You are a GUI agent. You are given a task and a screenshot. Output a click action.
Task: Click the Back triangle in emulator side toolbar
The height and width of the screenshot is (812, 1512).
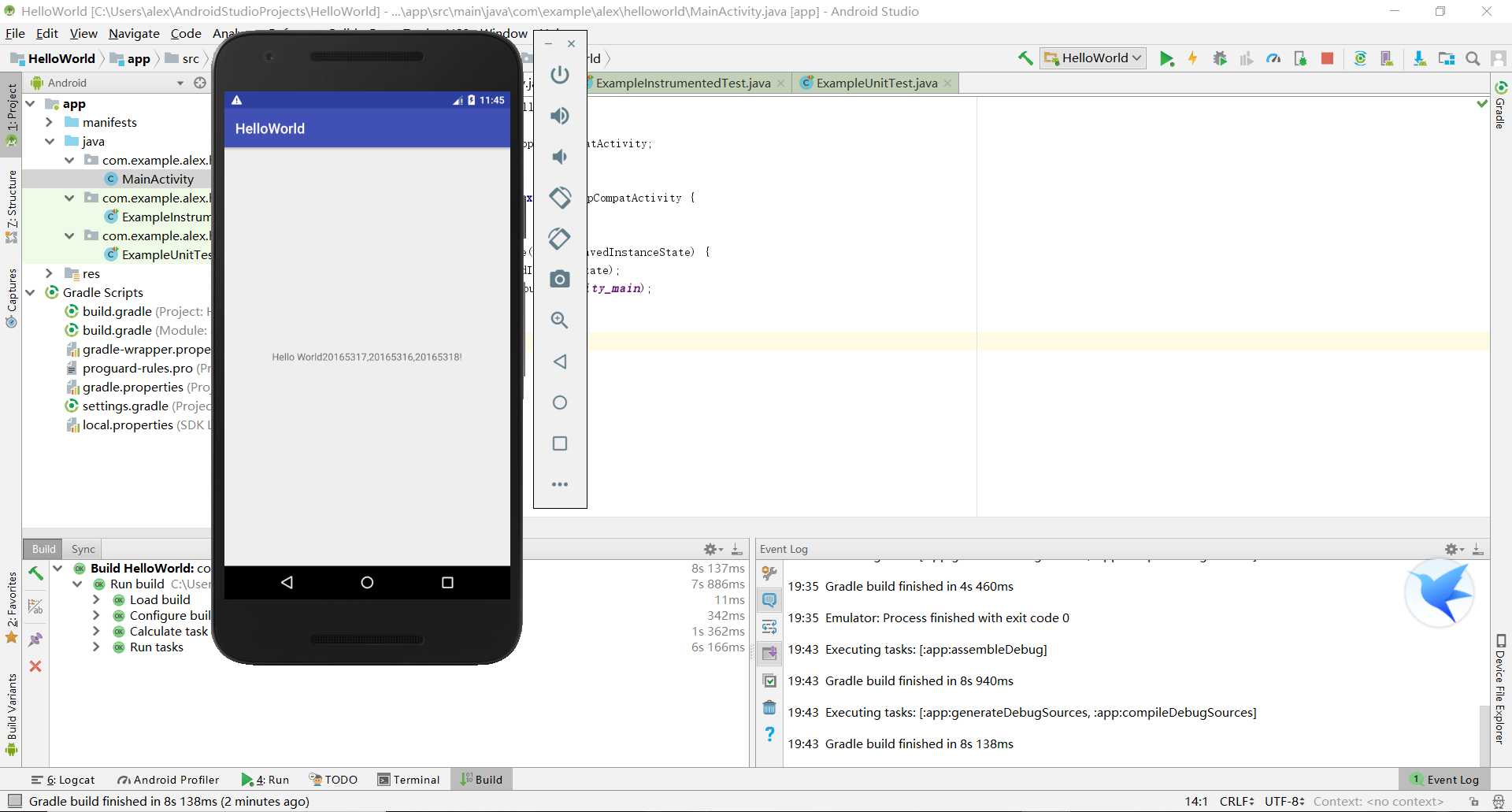(560, 362)
